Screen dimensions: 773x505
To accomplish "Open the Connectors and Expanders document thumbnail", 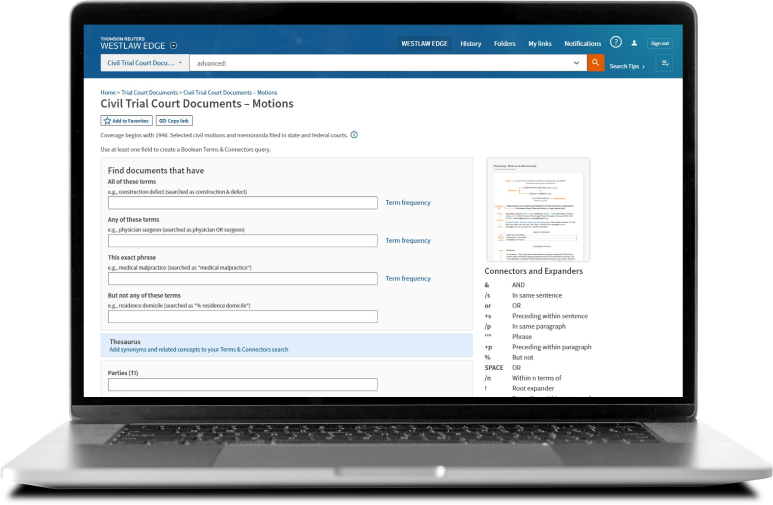I will coord(537,209).
